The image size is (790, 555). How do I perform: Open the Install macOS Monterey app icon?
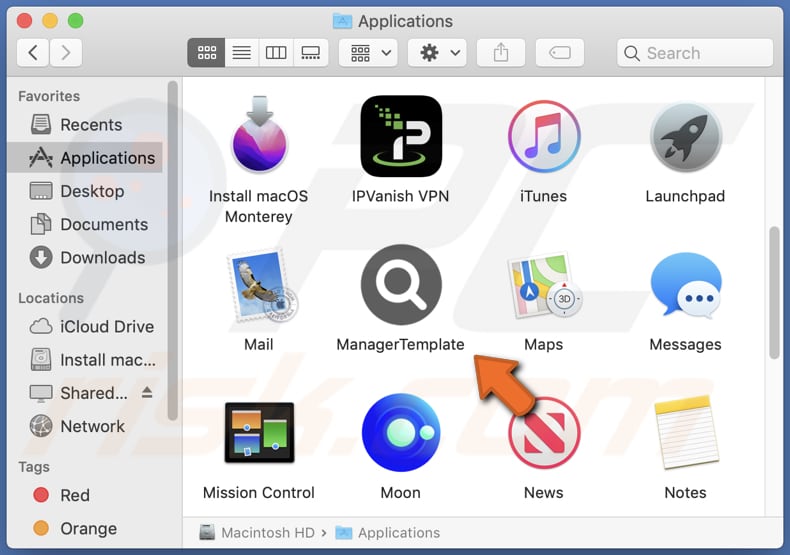pos(259,134)
